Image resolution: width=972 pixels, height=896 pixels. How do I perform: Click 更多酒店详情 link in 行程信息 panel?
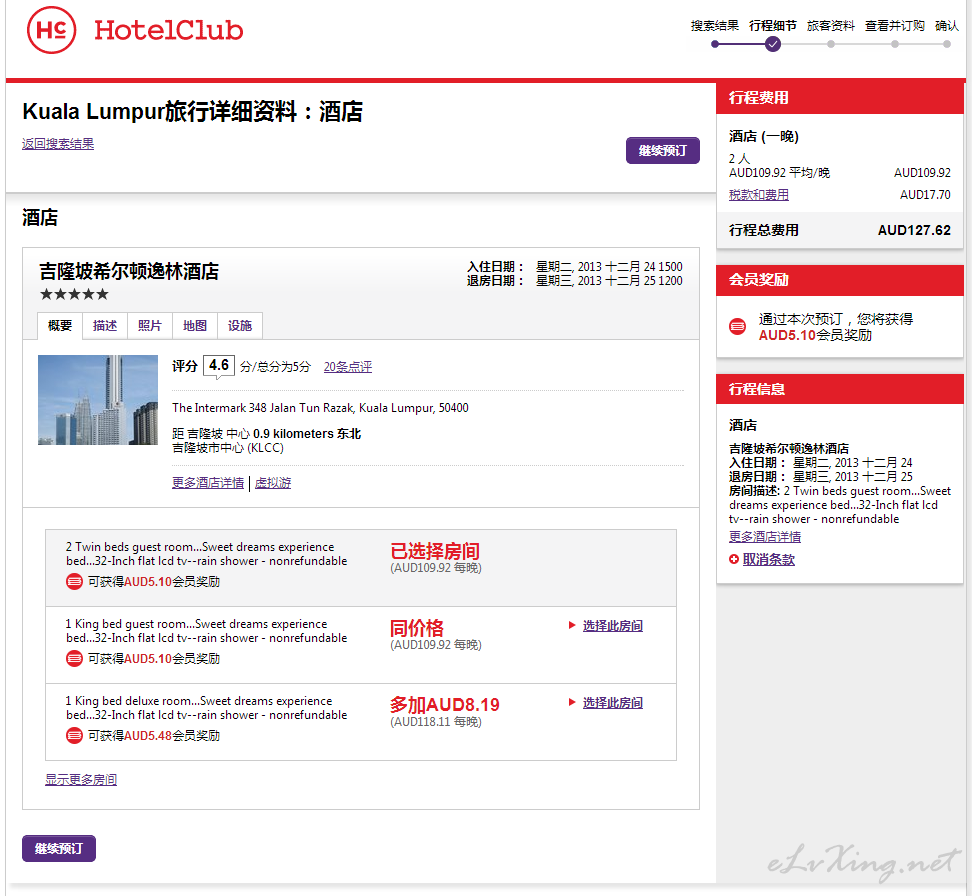765,536
